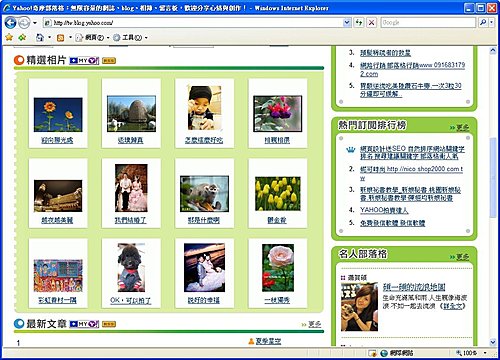The height and width of the screenshot is (360, 500).
Task: Click the orange RSS feeds icon
Action: click(x=60, y=38)
